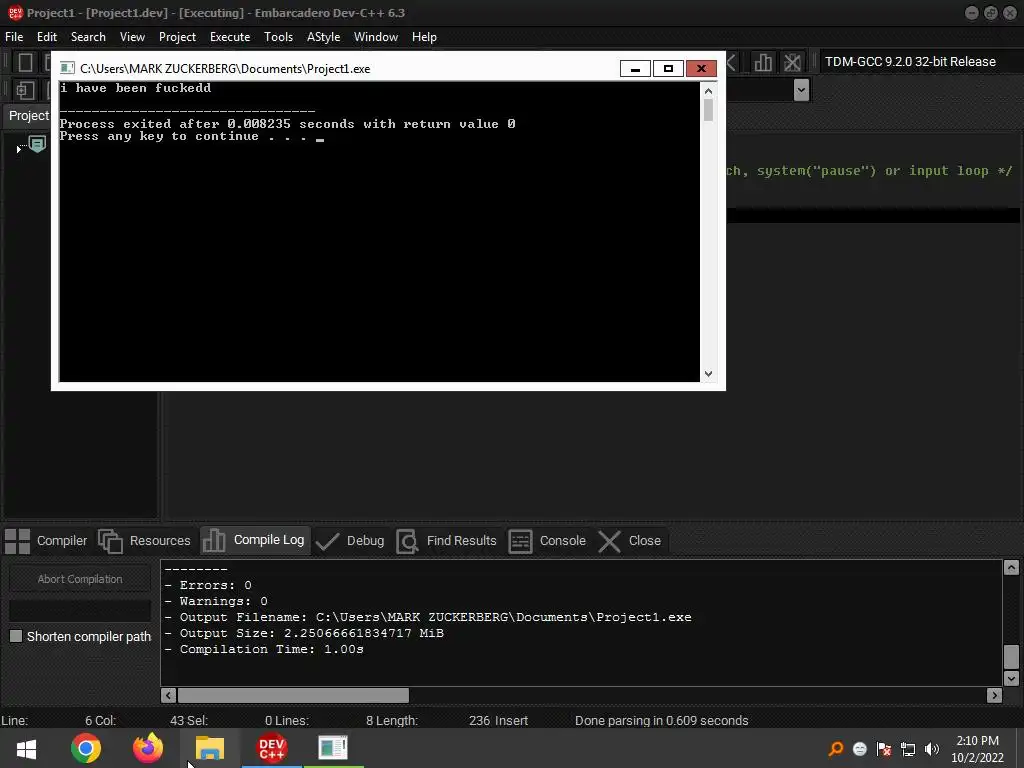Open the File menu
Screen dimensions: 1024x768
pyautogui.click(x=14, y=37)
